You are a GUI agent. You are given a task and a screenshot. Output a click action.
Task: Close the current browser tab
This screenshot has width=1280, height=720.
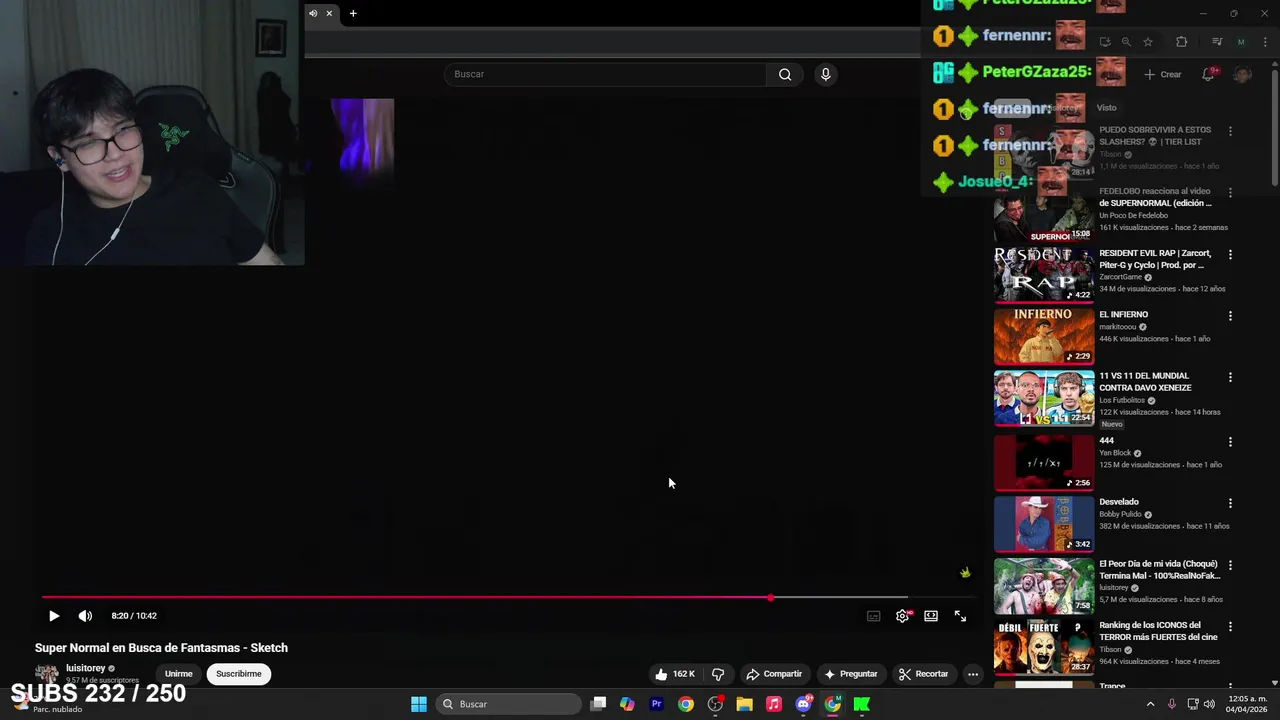coord(329,13)
